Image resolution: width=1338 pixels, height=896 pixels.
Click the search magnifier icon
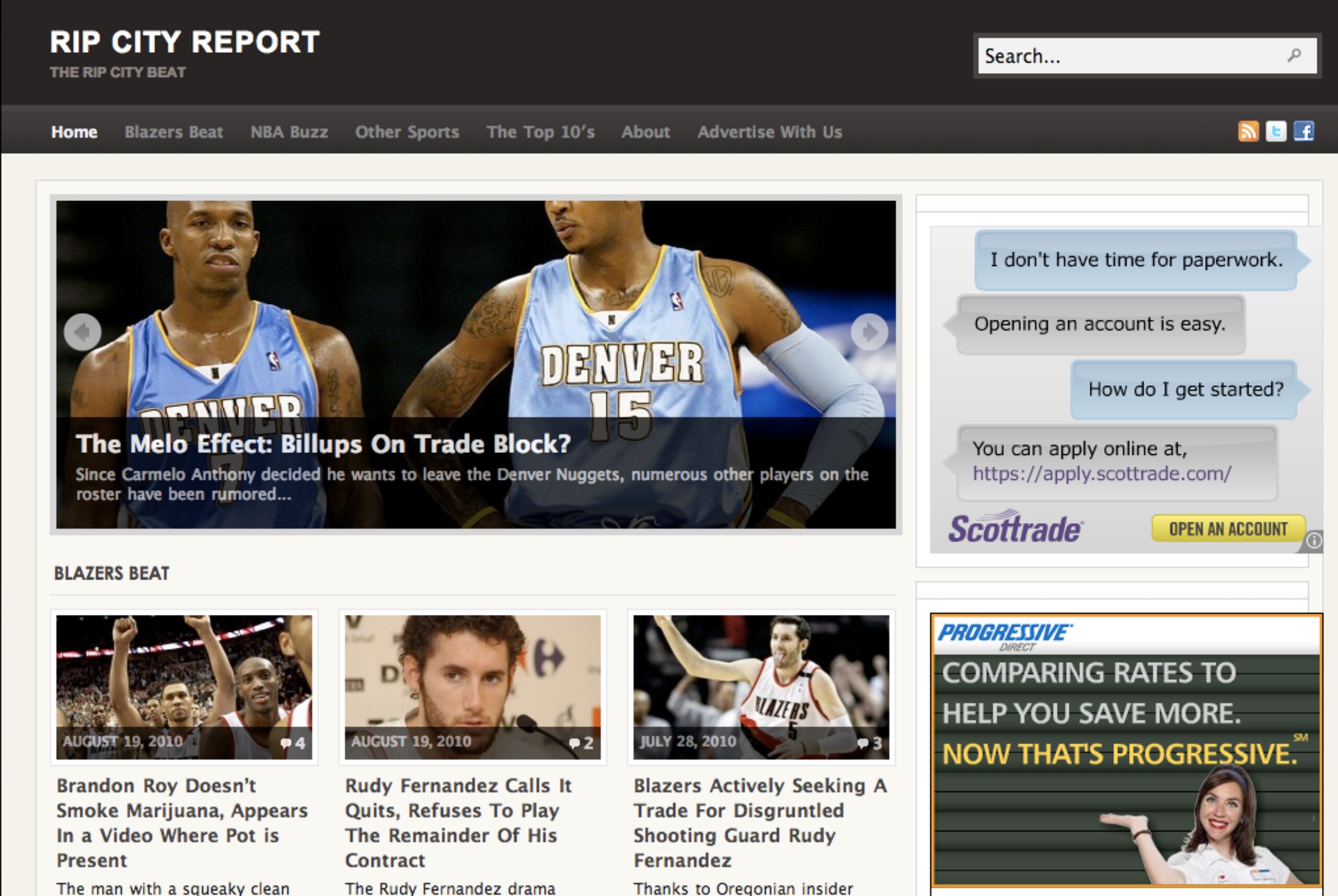[1295, 55]
